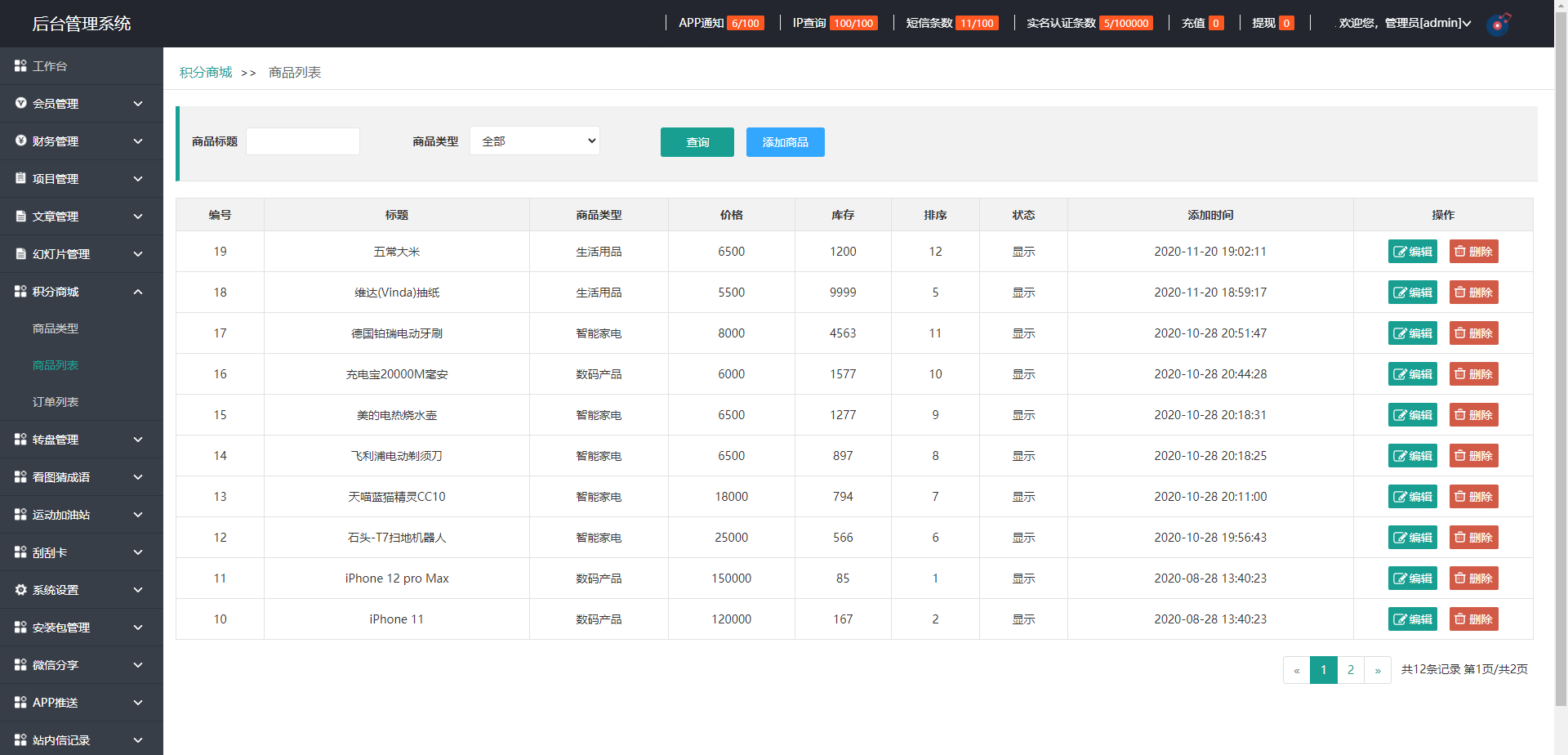Screen dimensions: 1568x755
Task: Click the 查询 search button
Action: [x=697, y=142]
